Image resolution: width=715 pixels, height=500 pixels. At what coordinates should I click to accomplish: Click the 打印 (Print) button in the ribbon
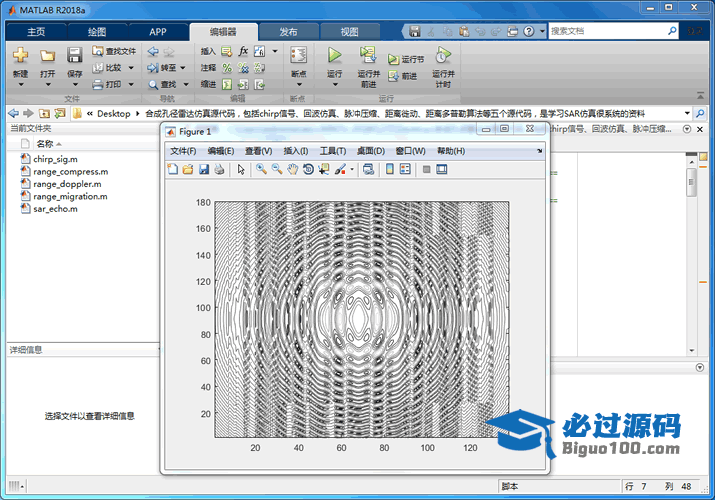point(107,84)
